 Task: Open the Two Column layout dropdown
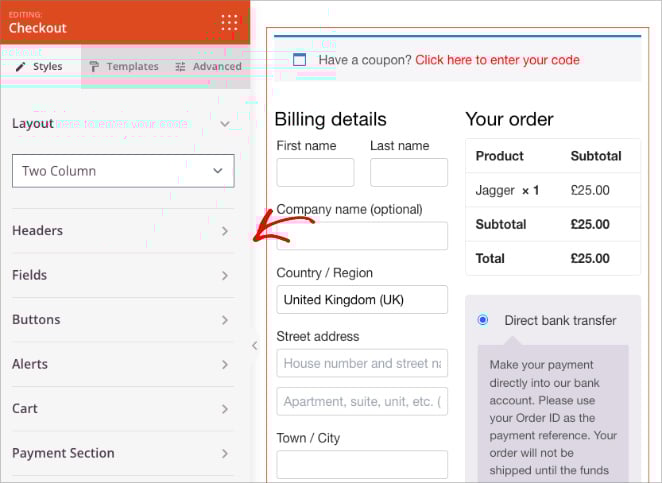tap(123, 171)
